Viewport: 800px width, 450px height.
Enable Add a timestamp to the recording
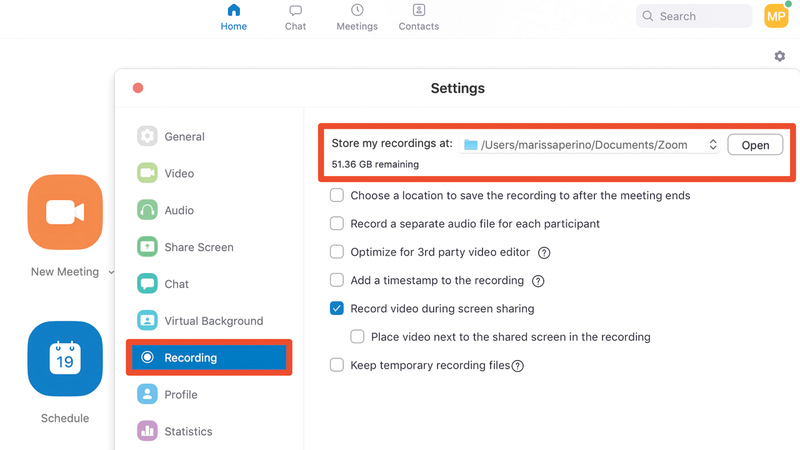pyautogui.click(x=337, y=281)
